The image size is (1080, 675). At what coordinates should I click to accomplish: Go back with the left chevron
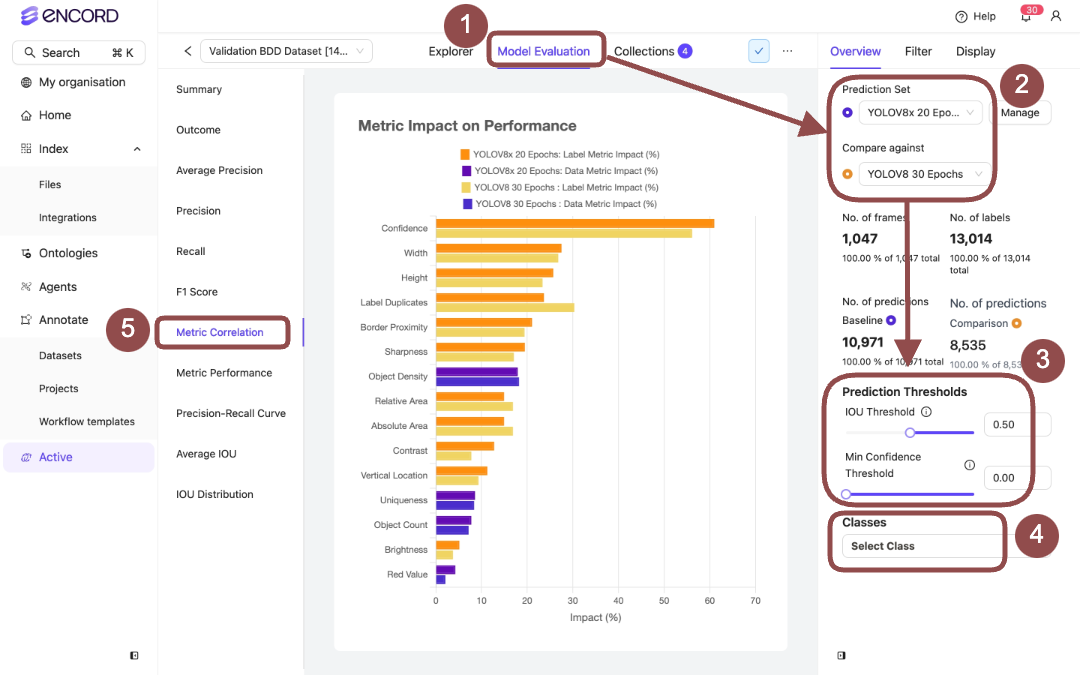point(187,51)
